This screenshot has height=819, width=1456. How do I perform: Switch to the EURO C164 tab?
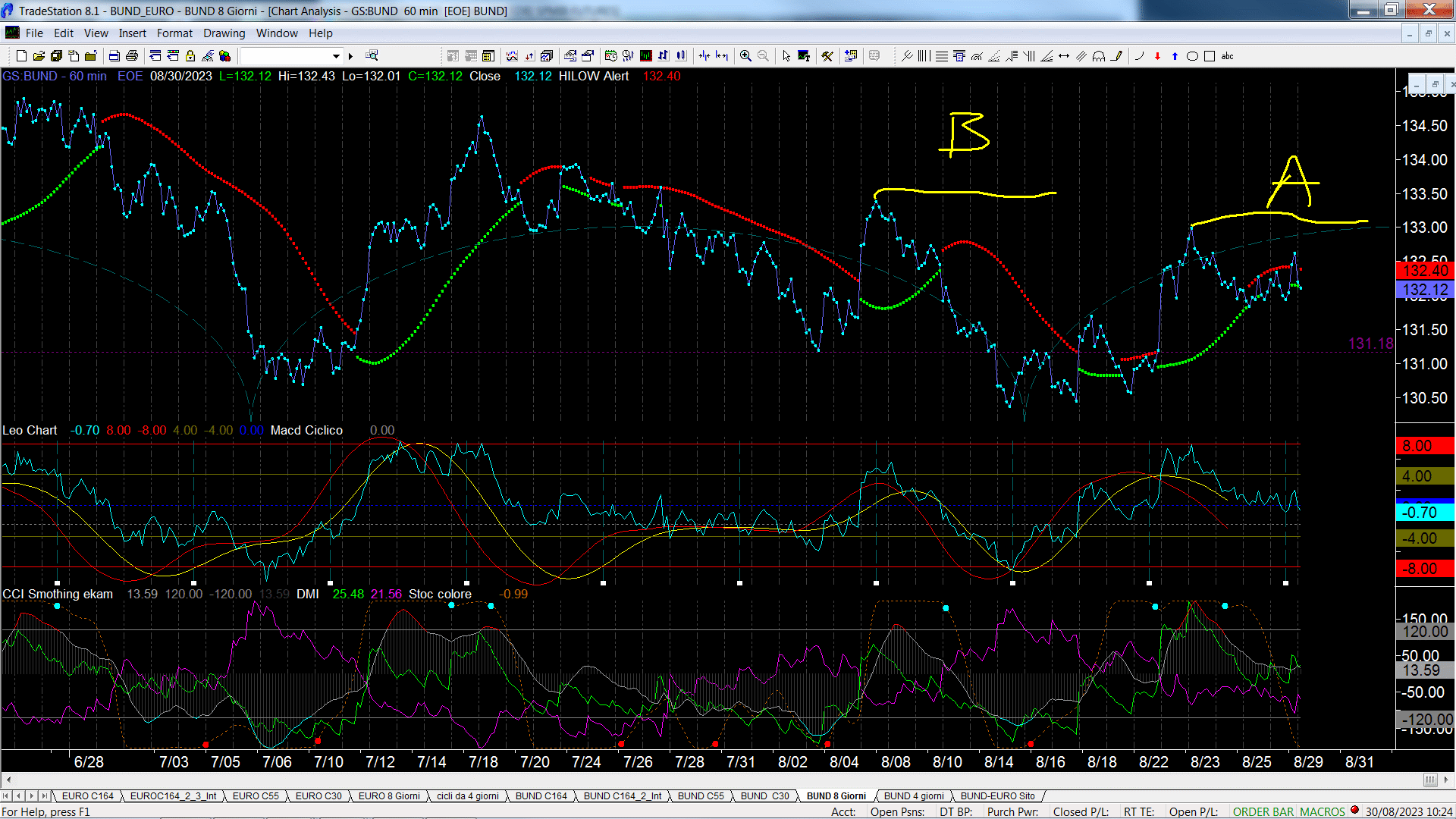(x=87, y=795)
